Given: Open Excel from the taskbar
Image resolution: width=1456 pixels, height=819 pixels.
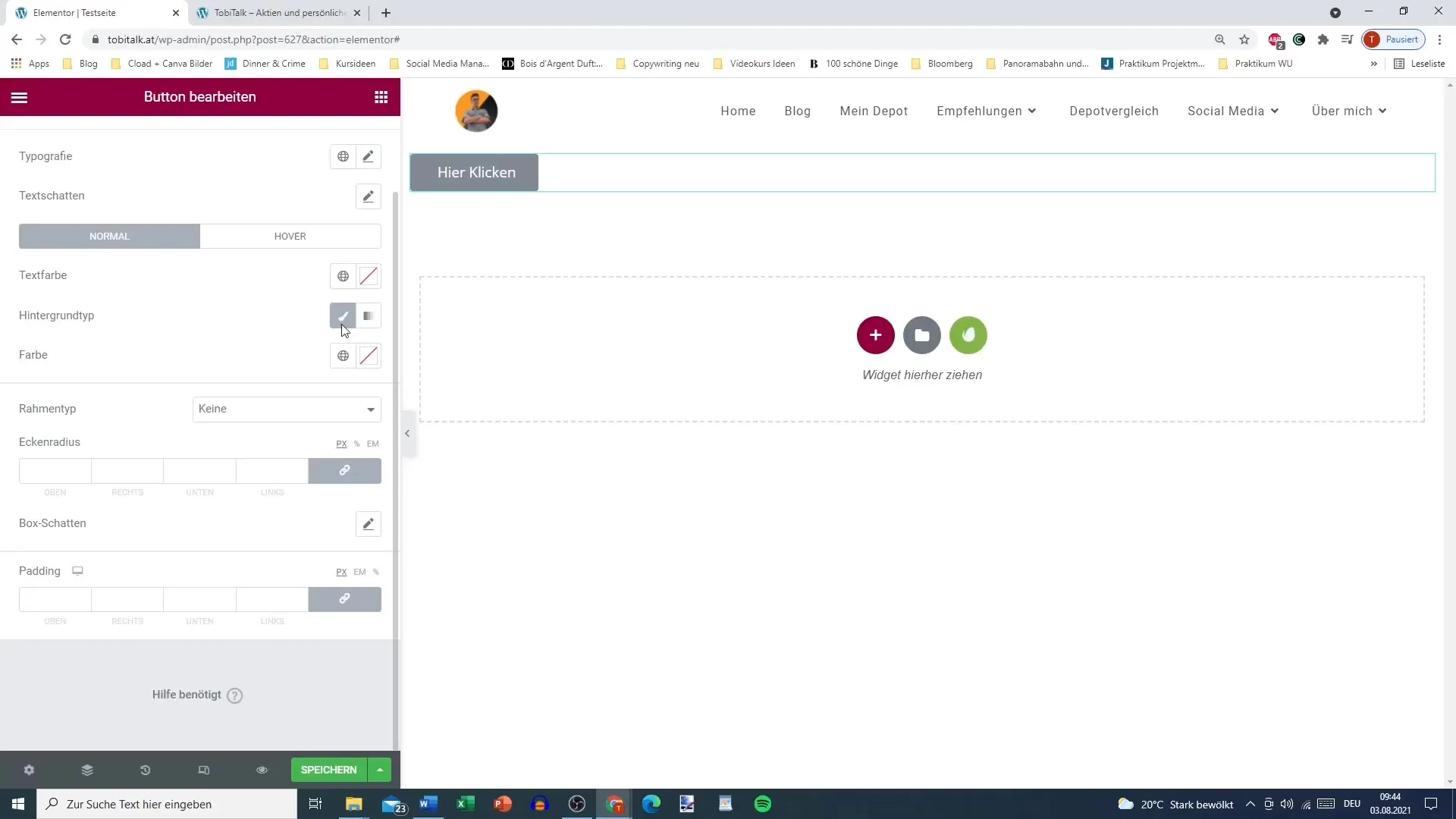Looking at the screenshot, I should 466,804.
